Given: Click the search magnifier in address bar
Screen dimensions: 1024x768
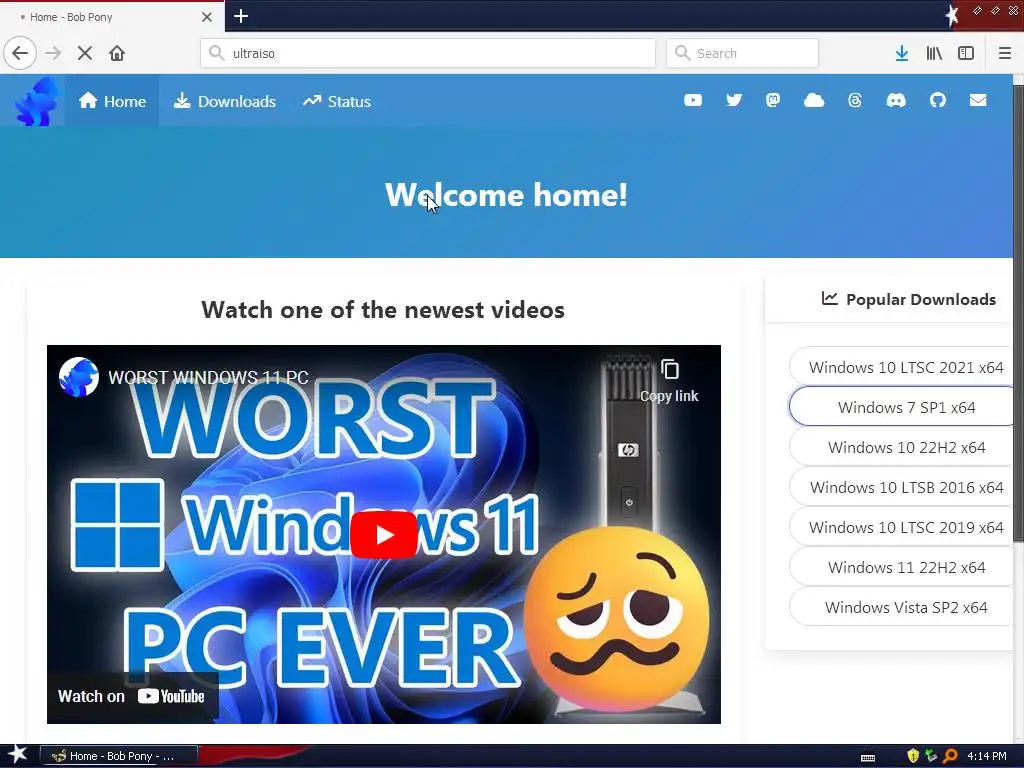Looking at the screenshot, I should 216,53.
